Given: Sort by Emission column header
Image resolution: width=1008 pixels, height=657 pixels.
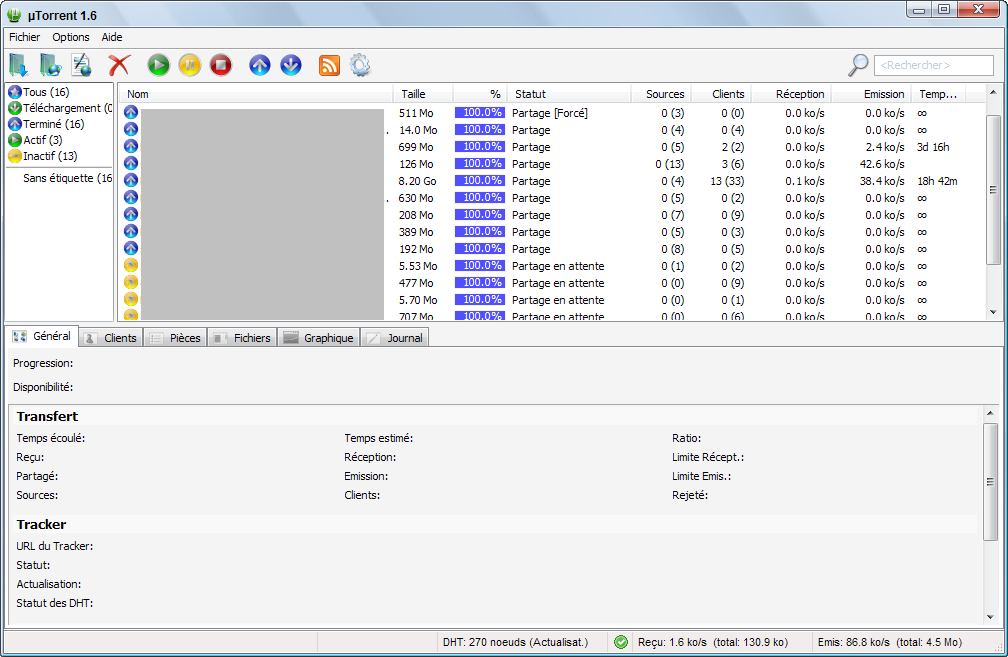Looking at the screenshot, I should [871, 94].
